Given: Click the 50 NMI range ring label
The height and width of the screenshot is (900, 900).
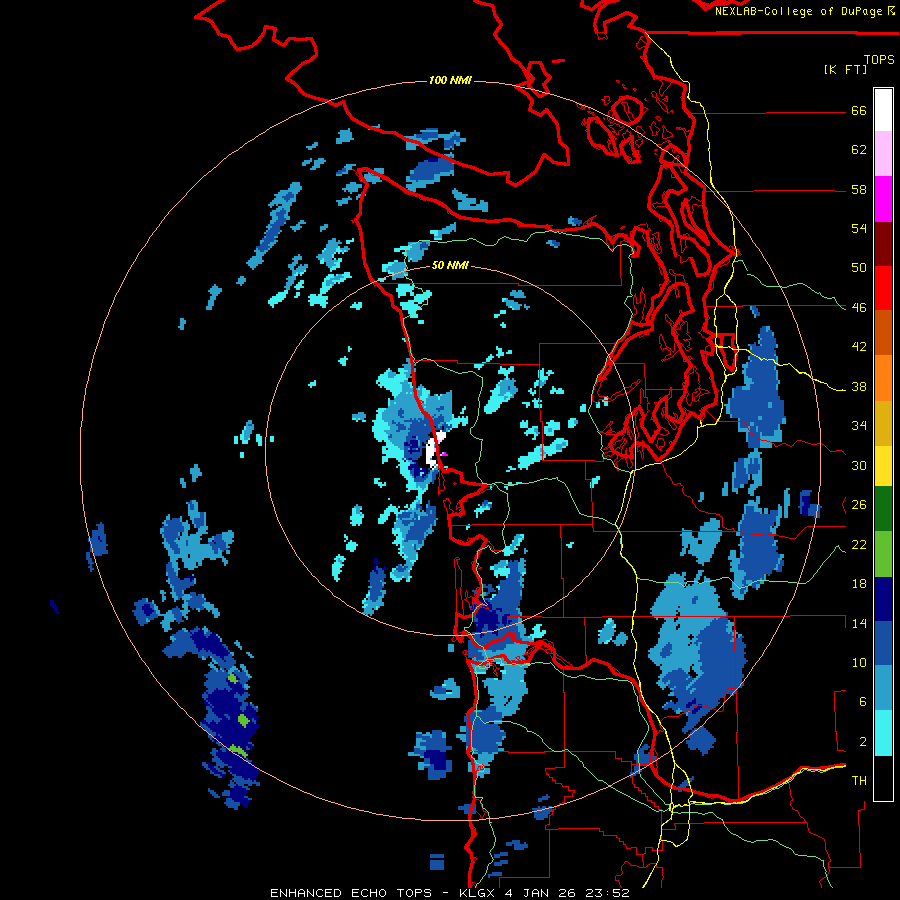Looking at the screenshot, I should pos(450,265).
